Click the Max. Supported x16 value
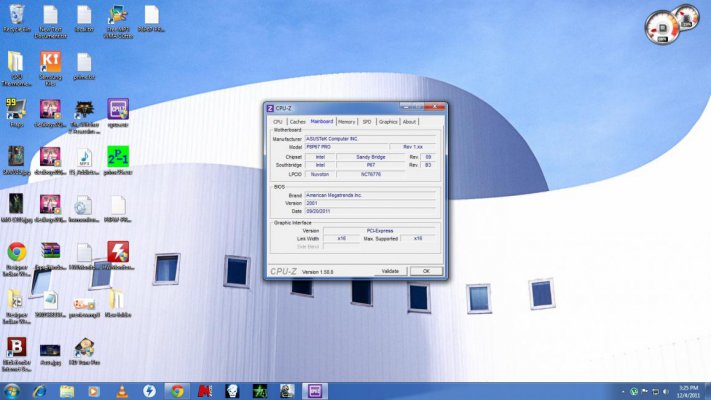The height and width of the screenshot is (400, 711). coord(418,239)
